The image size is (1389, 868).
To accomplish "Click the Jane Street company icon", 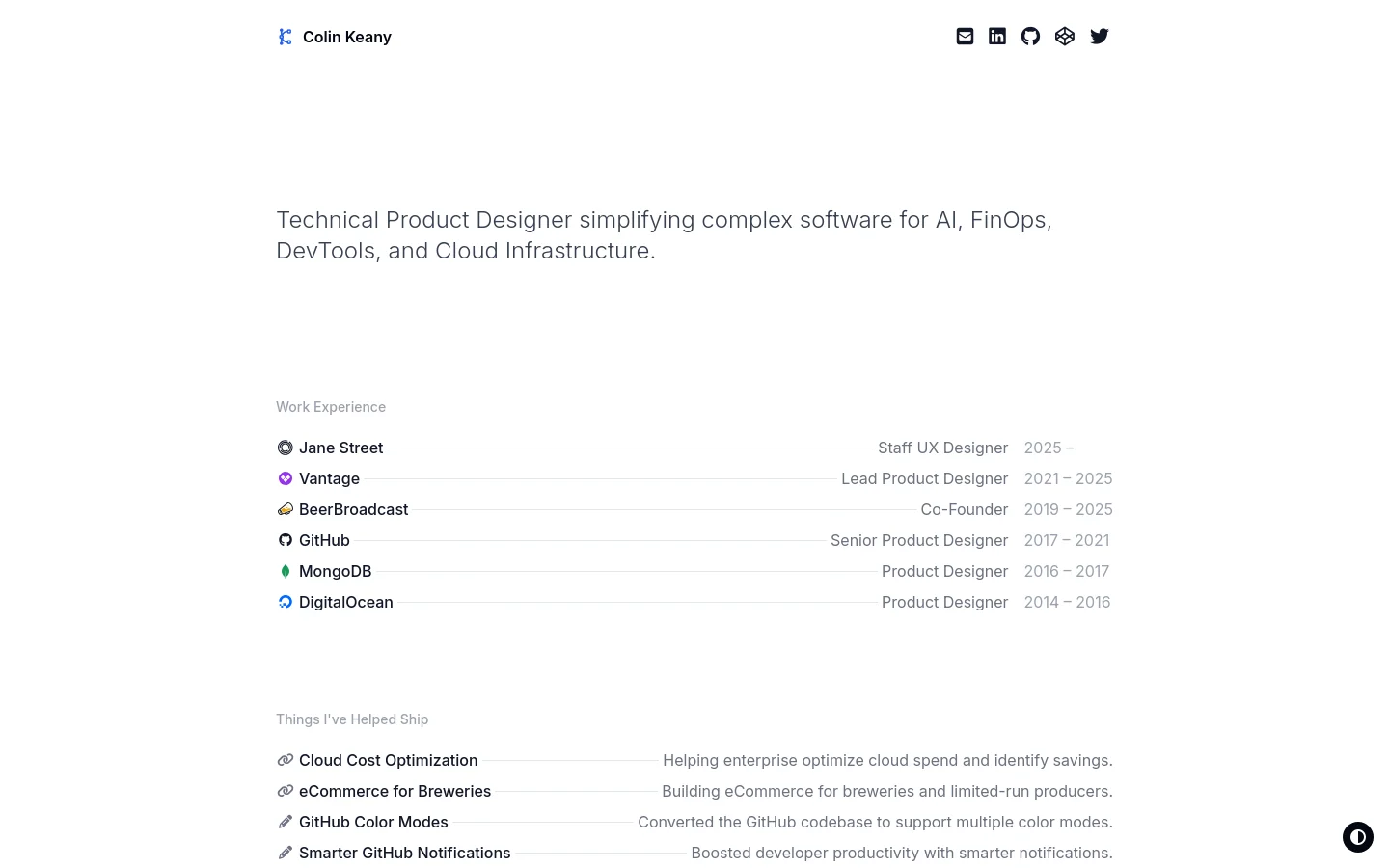I will (286, 448).
